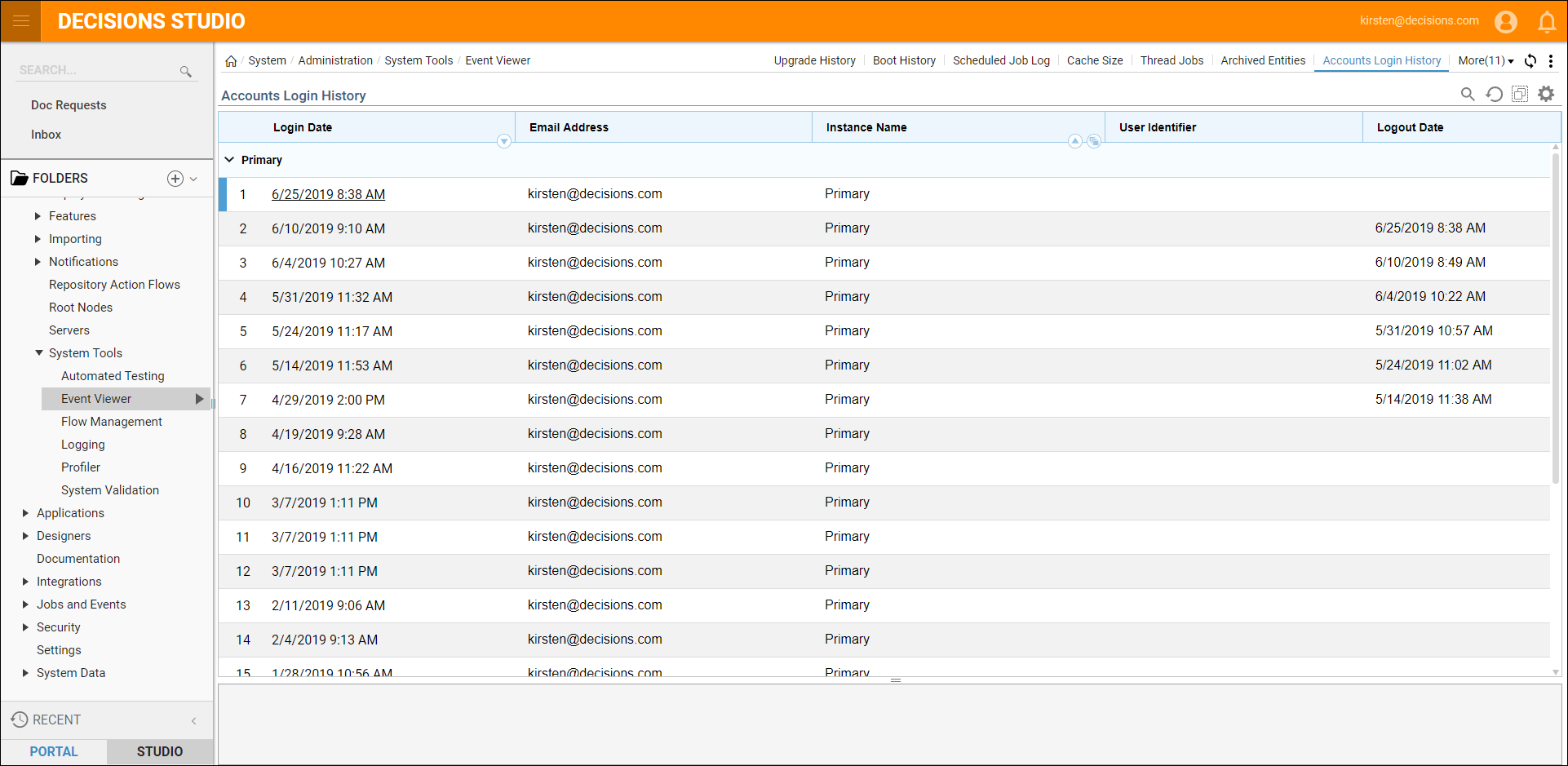Click the Administration breadcrumb
Viewport: 1568px width, 766px height.
coord(335,61)
